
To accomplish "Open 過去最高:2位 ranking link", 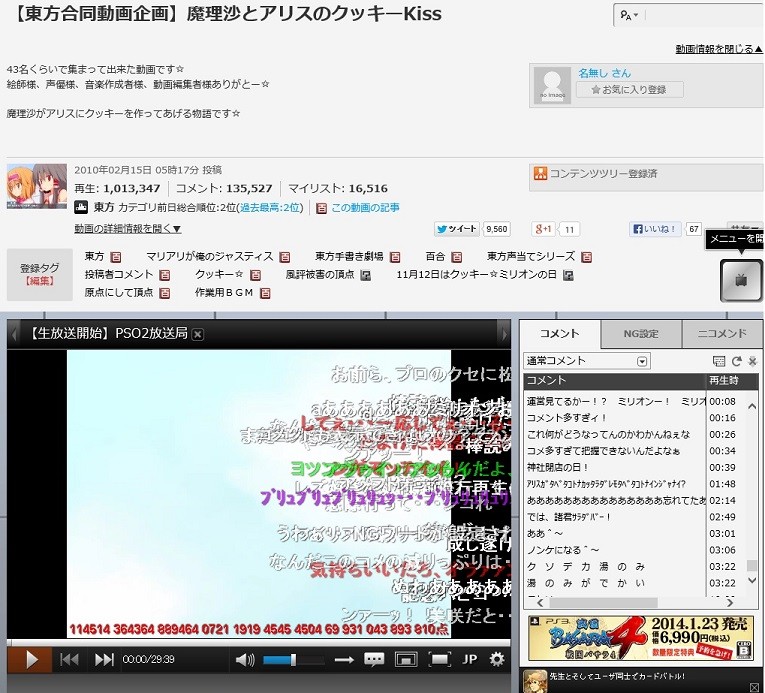I will point(270,208).
